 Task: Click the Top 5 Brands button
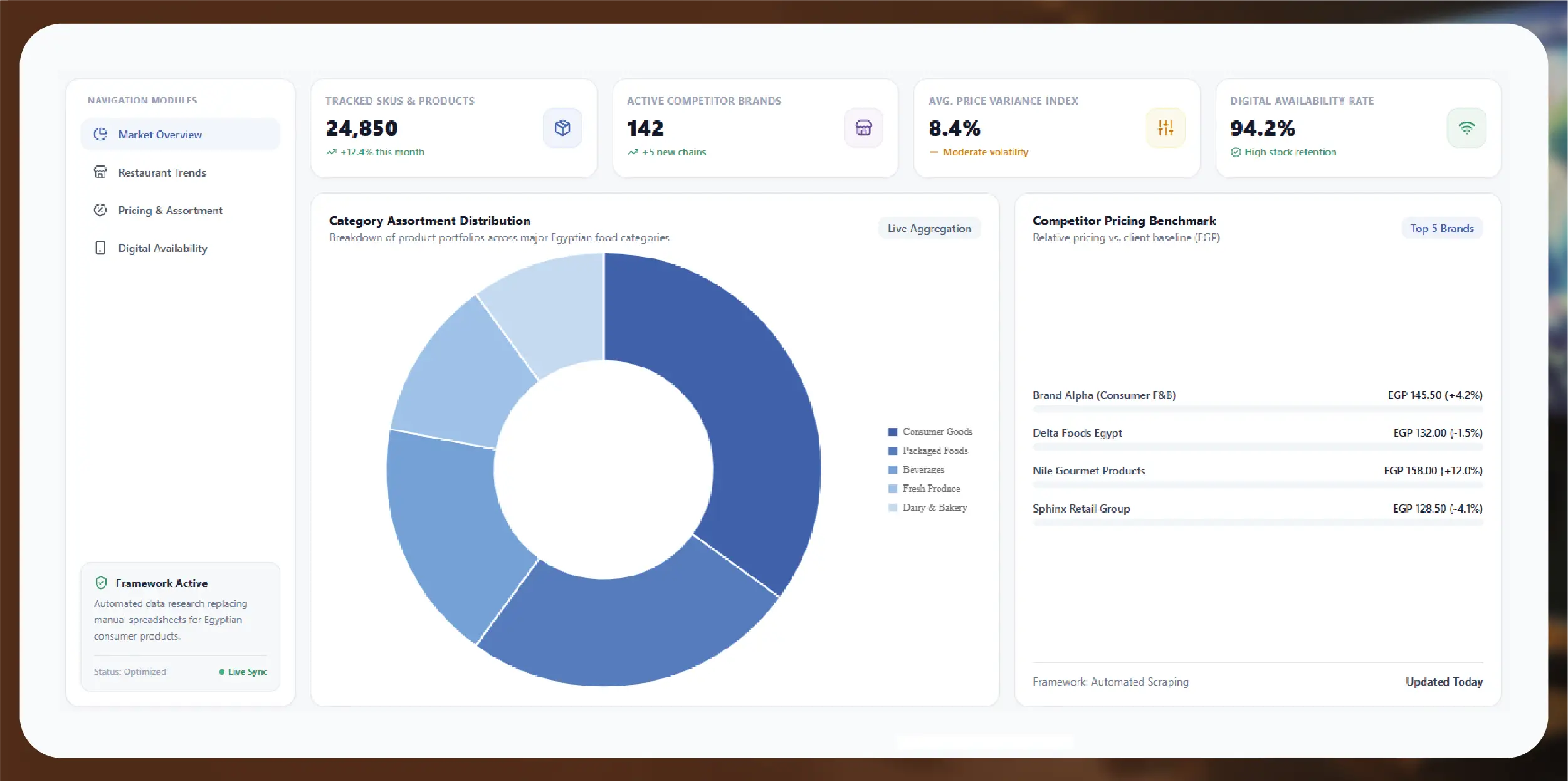point(1442,229)
